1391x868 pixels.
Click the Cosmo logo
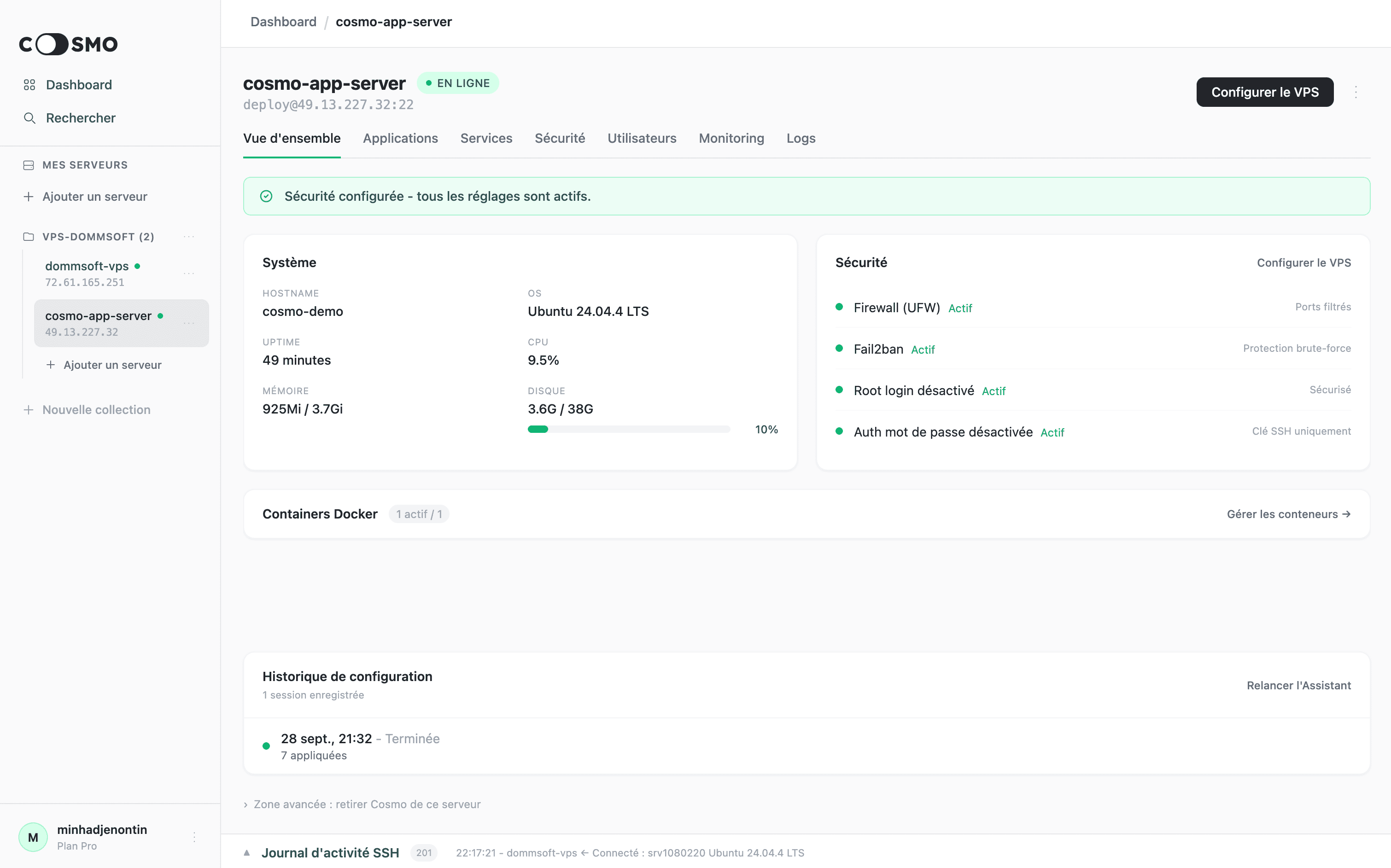point(68,44)
